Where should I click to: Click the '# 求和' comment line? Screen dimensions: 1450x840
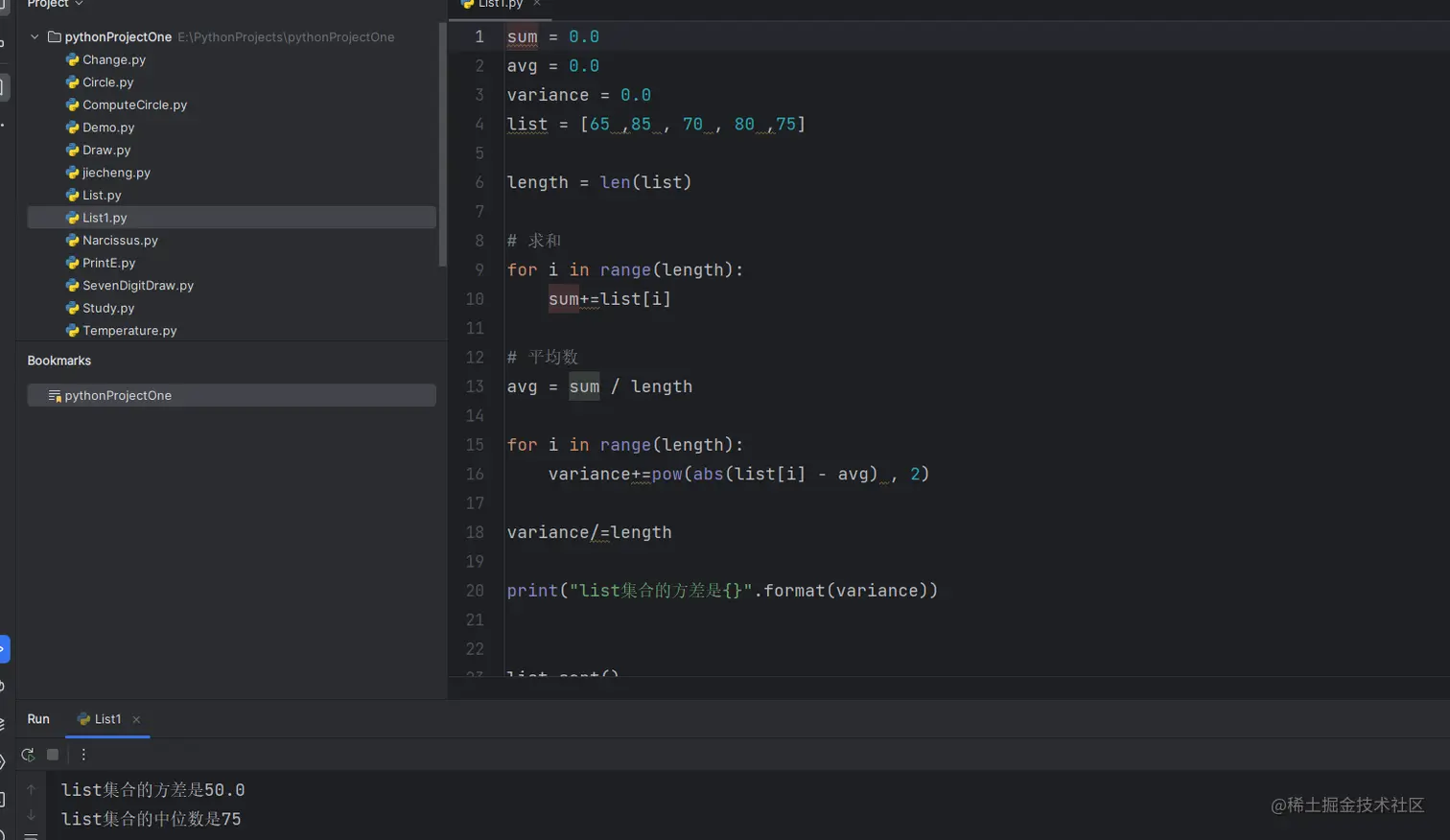[x=533, y=241]
